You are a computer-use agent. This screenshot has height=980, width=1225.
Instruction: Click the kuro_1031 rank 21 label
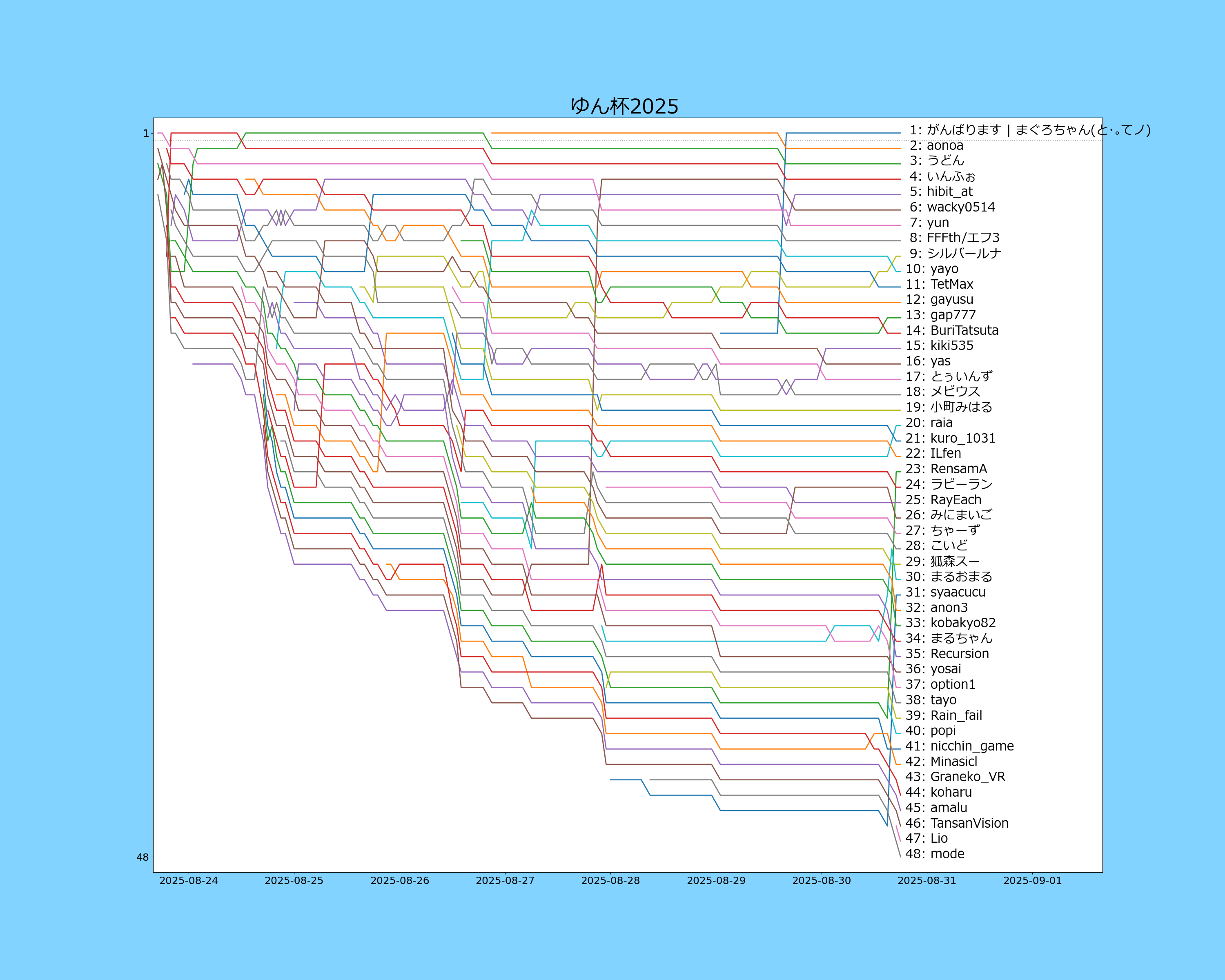click(x=950, y=438)
